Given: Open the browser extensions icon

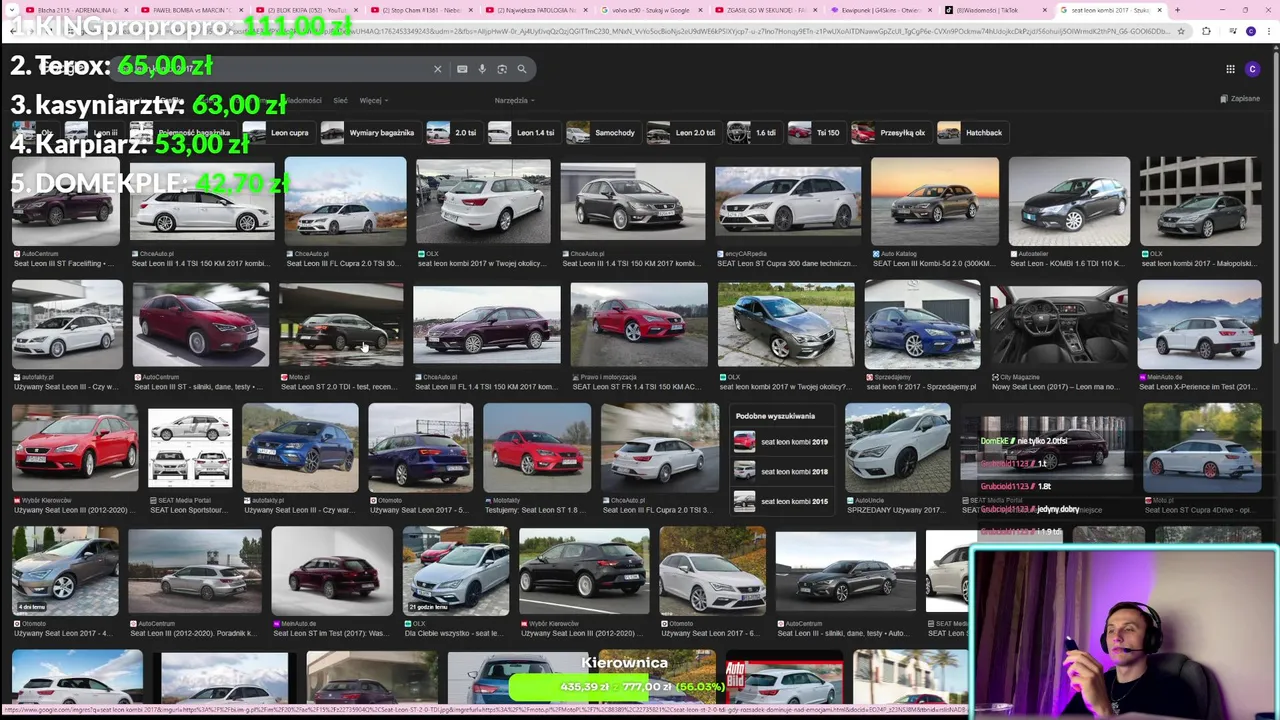Looking at the screenshot, I should [x=1206, y=31].
